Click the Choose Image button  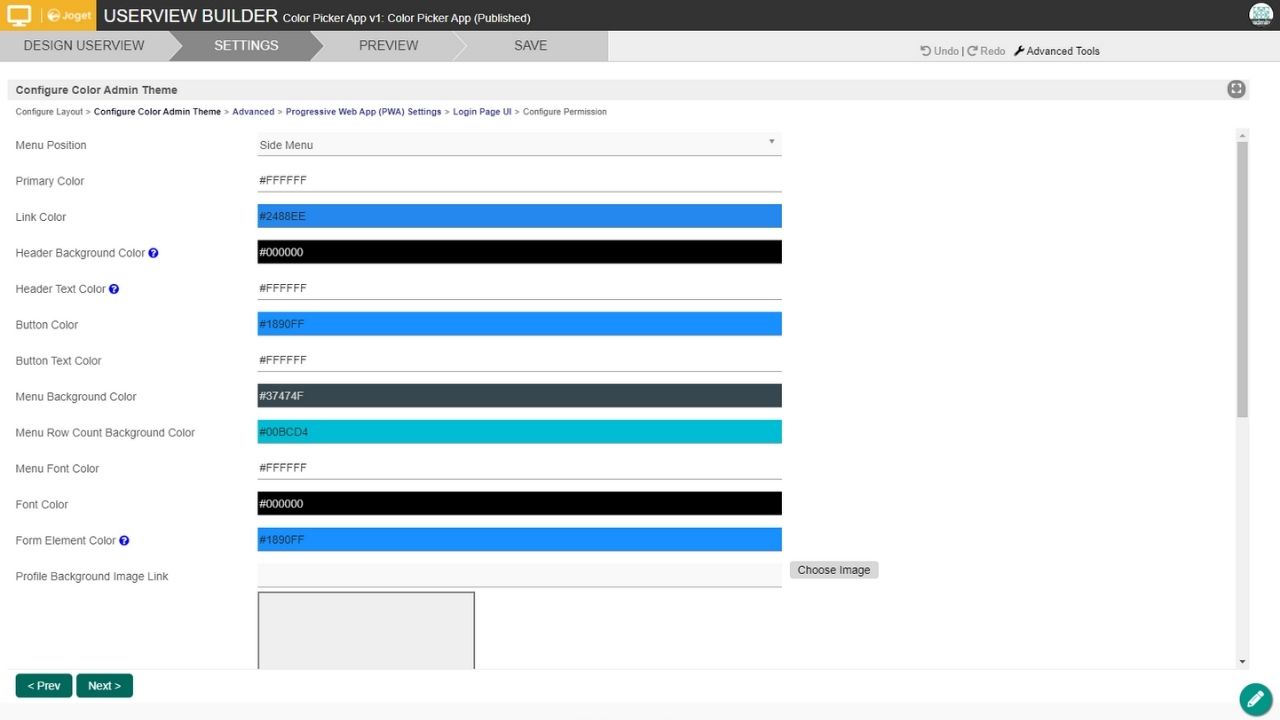pos(833,570)
